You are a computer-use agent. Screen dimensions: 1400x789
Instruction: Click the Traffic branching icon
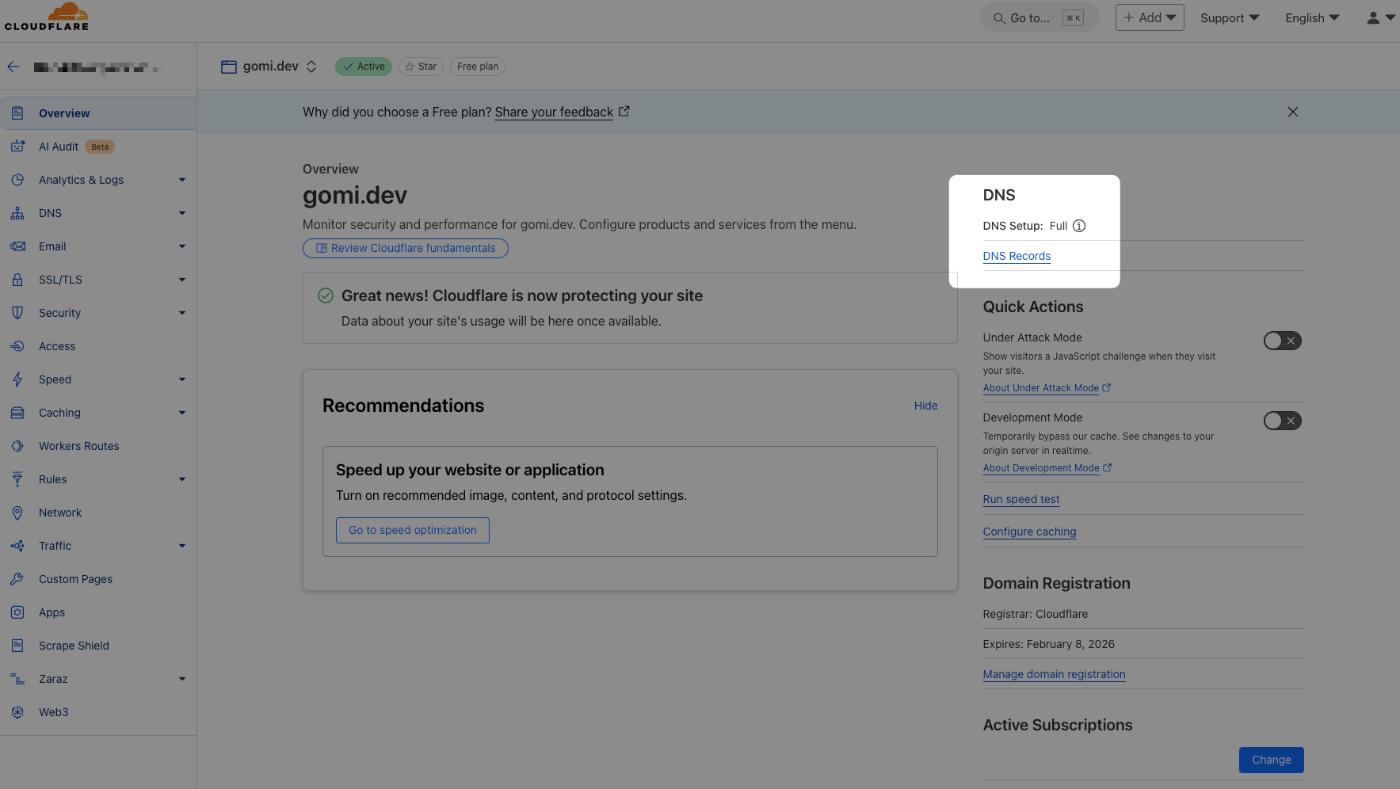(17, 546)
